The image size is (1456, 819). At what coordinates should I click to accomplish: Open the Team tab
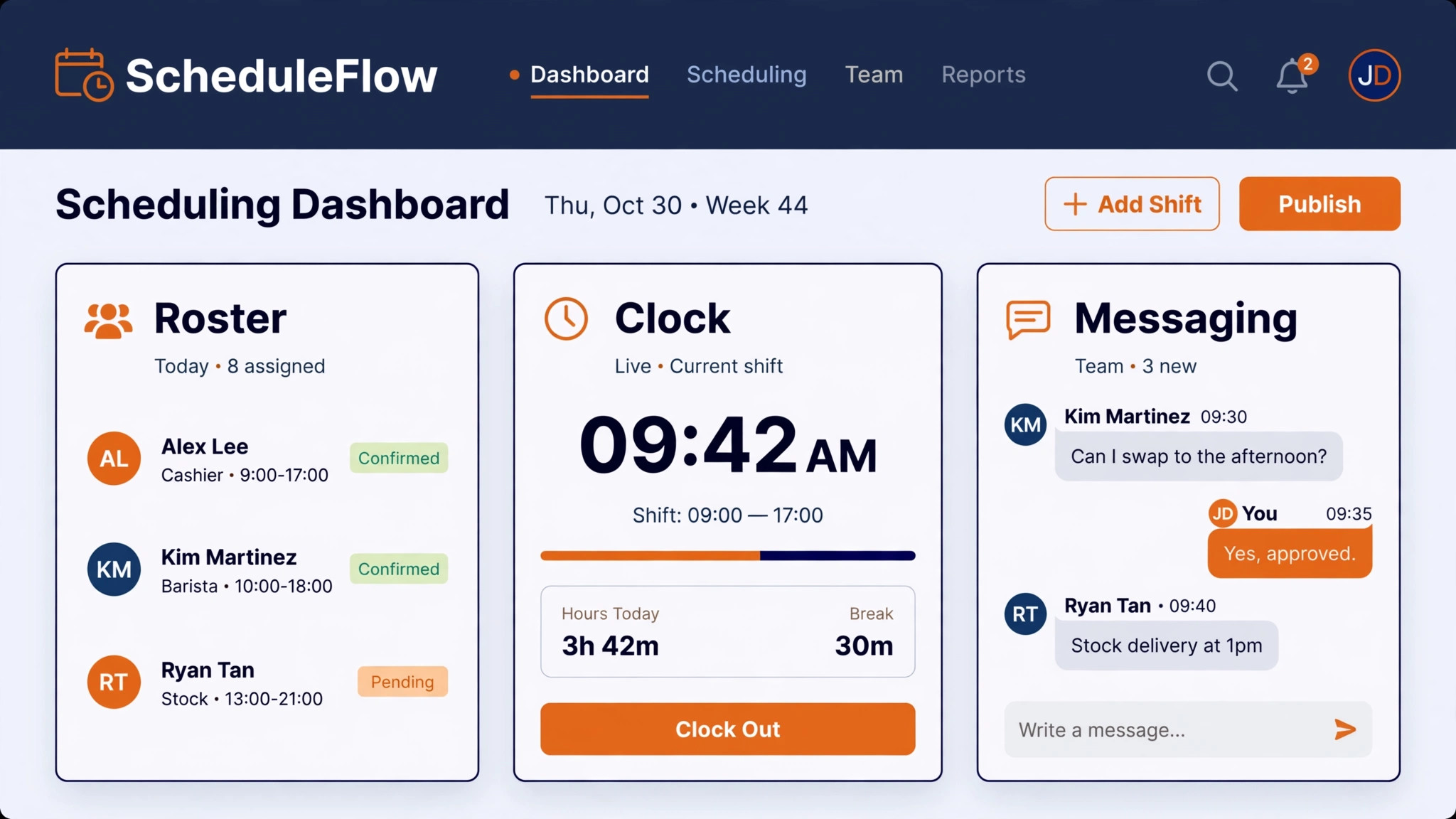coord(874,75)
